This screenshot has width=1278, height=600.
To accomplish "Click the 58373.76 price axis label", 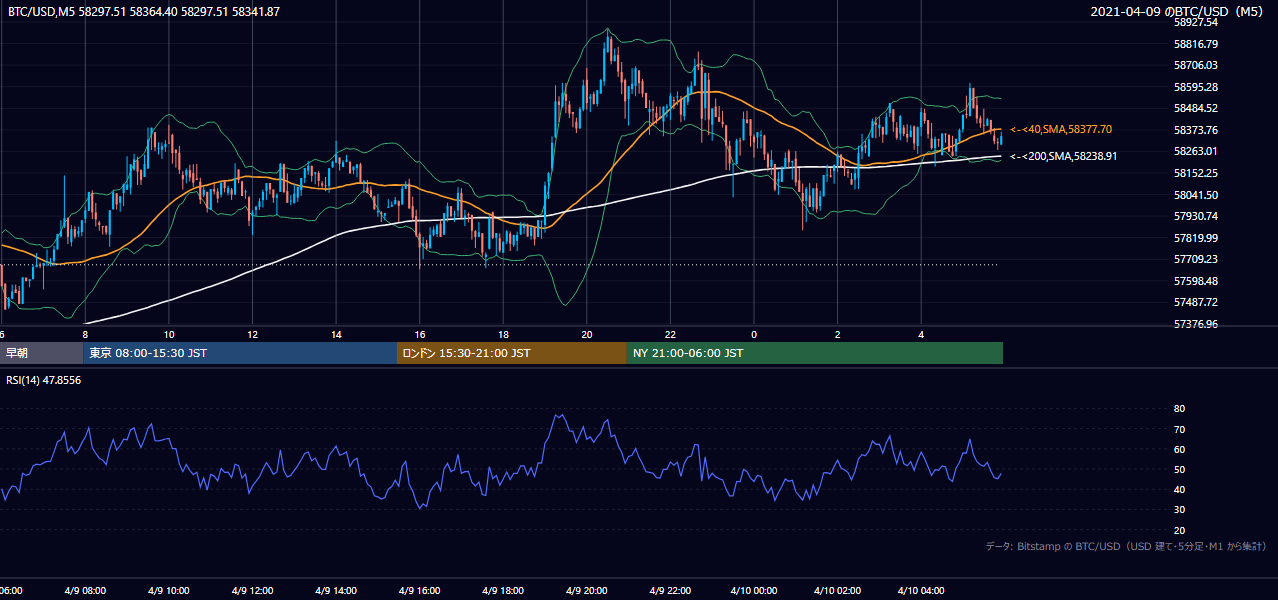I will tap(1195, 130).
